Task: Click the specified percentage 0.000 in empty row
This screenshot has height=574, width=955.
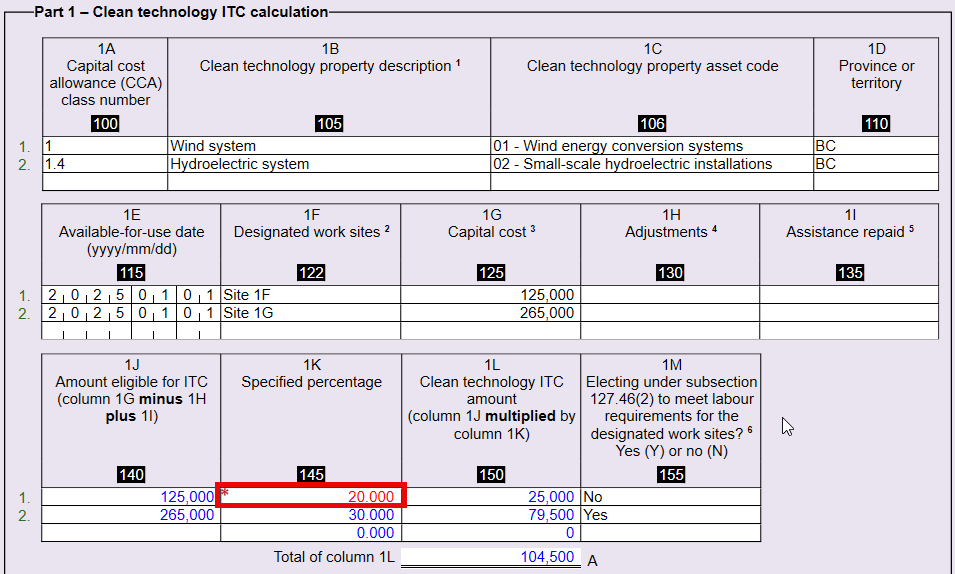Action: pyautogui.click(x=311, y=533)
